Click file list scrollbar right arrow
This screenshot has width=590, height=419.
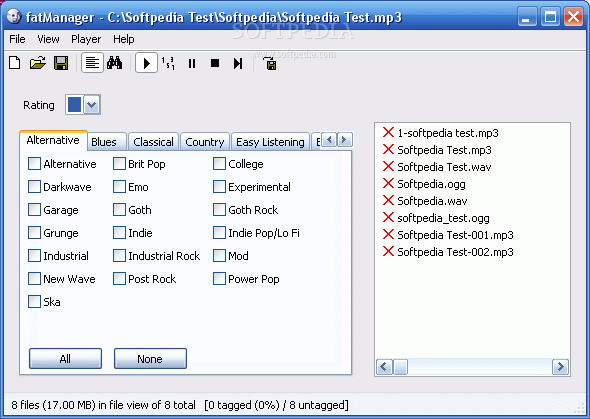[560, 366]
